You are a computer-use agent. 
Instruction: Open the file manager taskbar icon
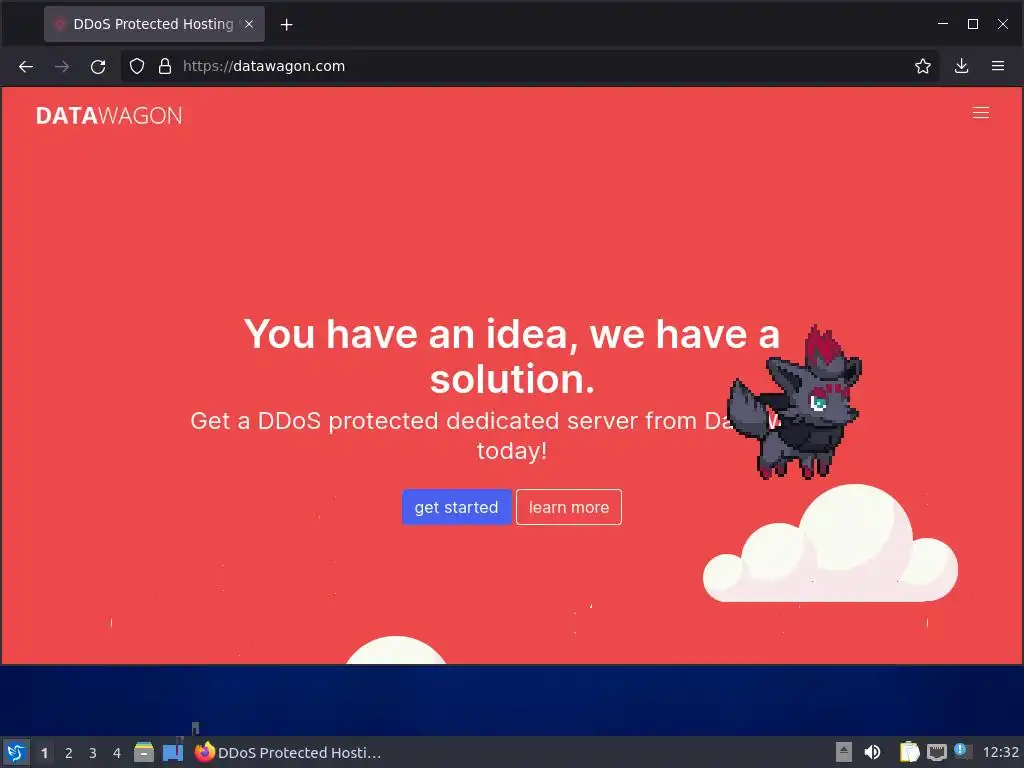pyautogui.click(x=144, y=752)
